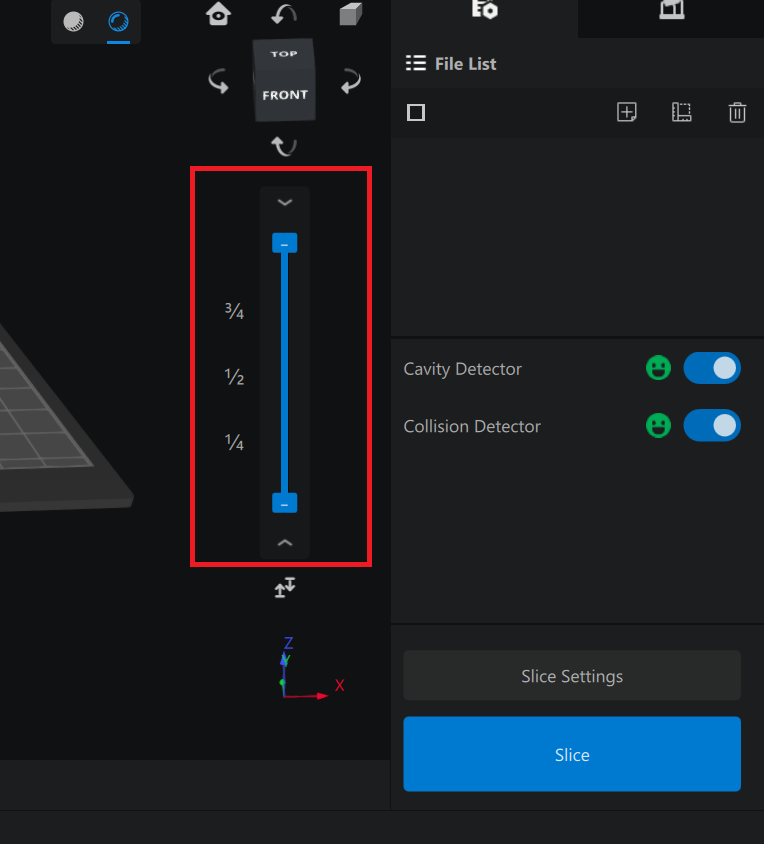Click the top handle of clipping slider

pos(285,244)
